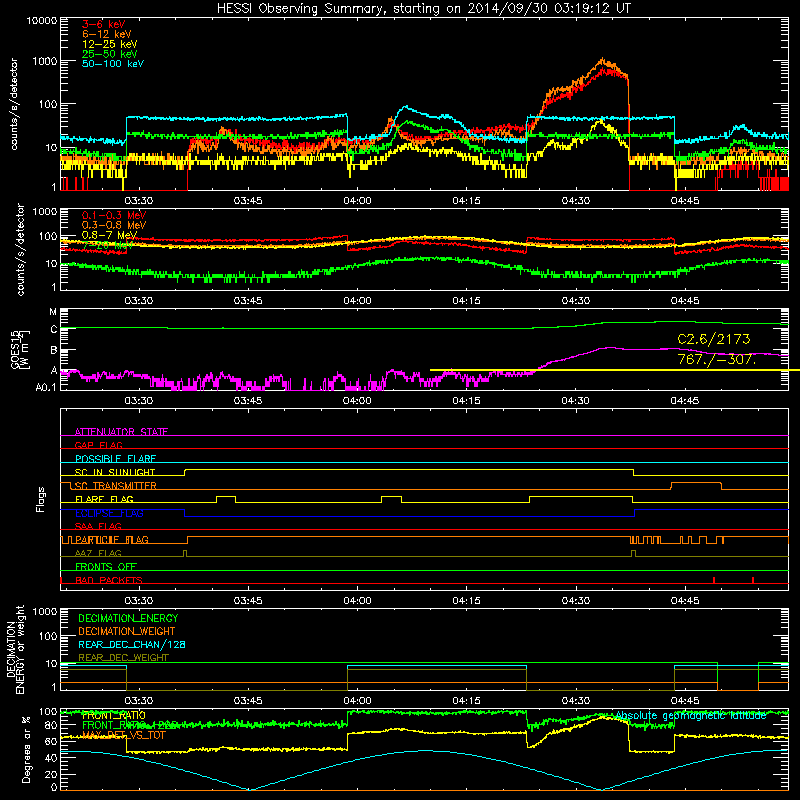This screenshot has width=800, height=800.
Task: Click the FRONT_RATIO legend label
Action: [114, 715]
